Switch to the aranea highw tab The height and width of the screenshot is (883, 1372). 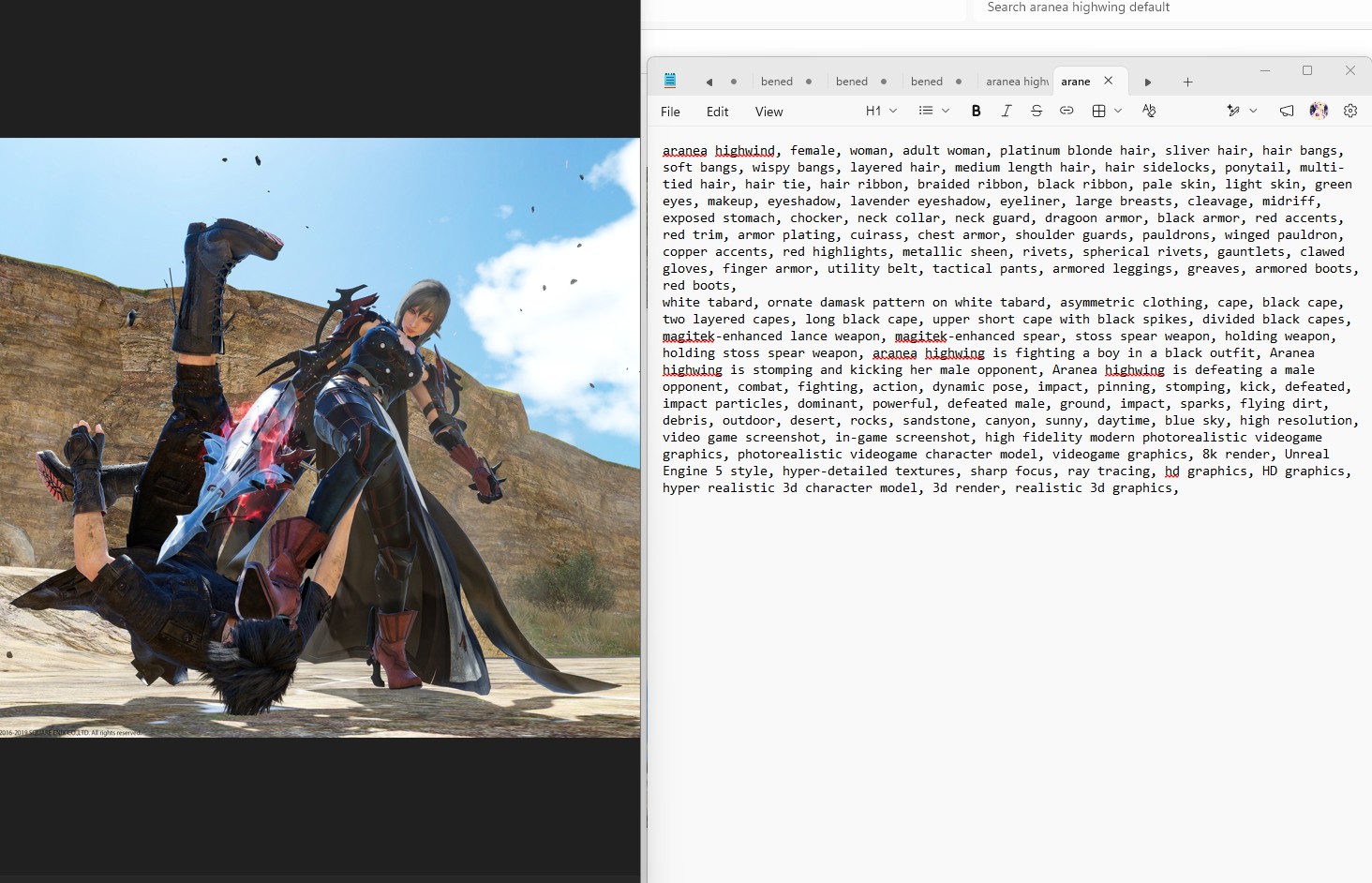click(x=1016, y=82)
